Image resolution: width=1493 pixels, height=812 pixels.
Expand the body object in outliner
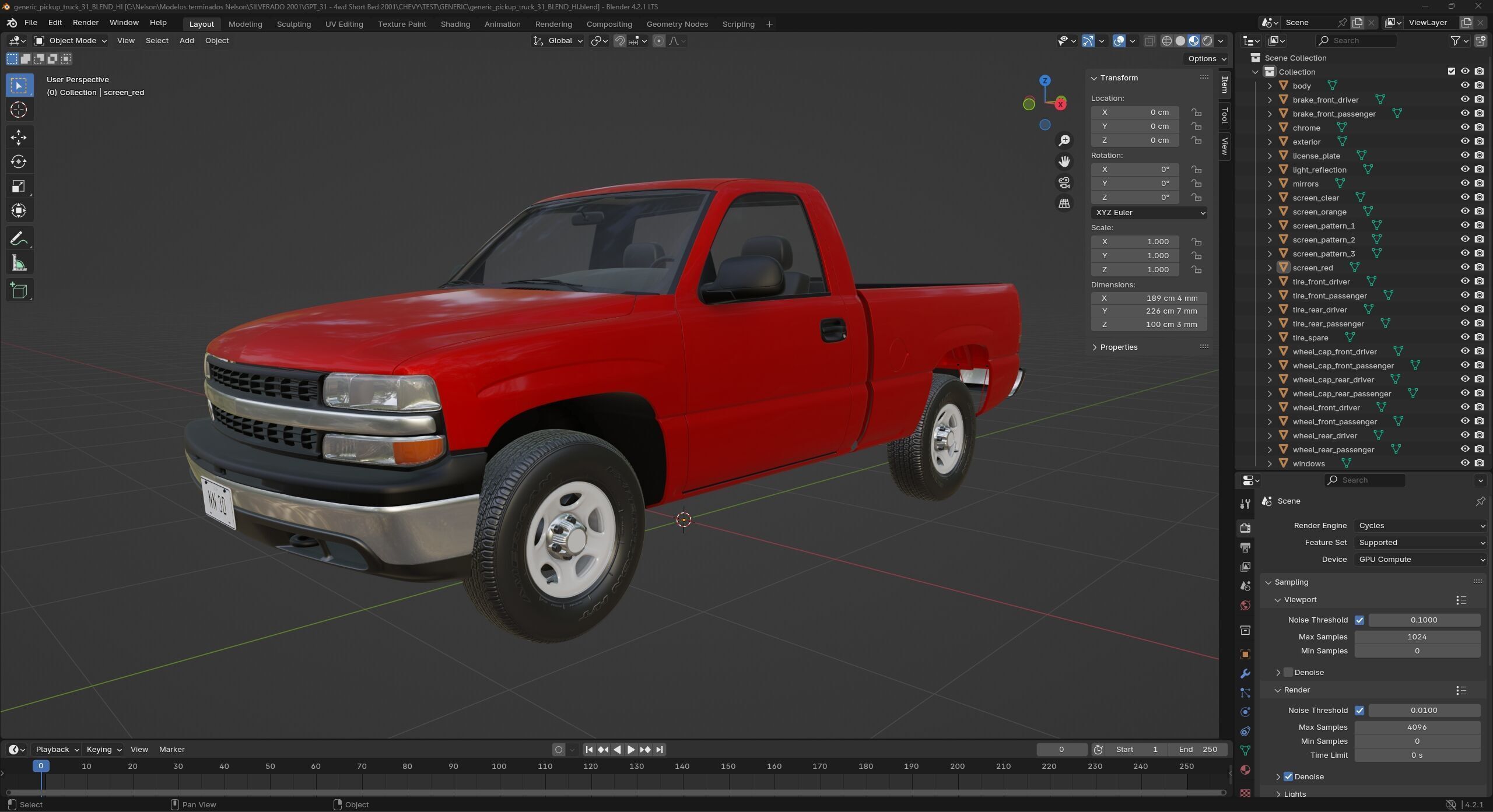pyautogui.click(x=1270, y=86)
